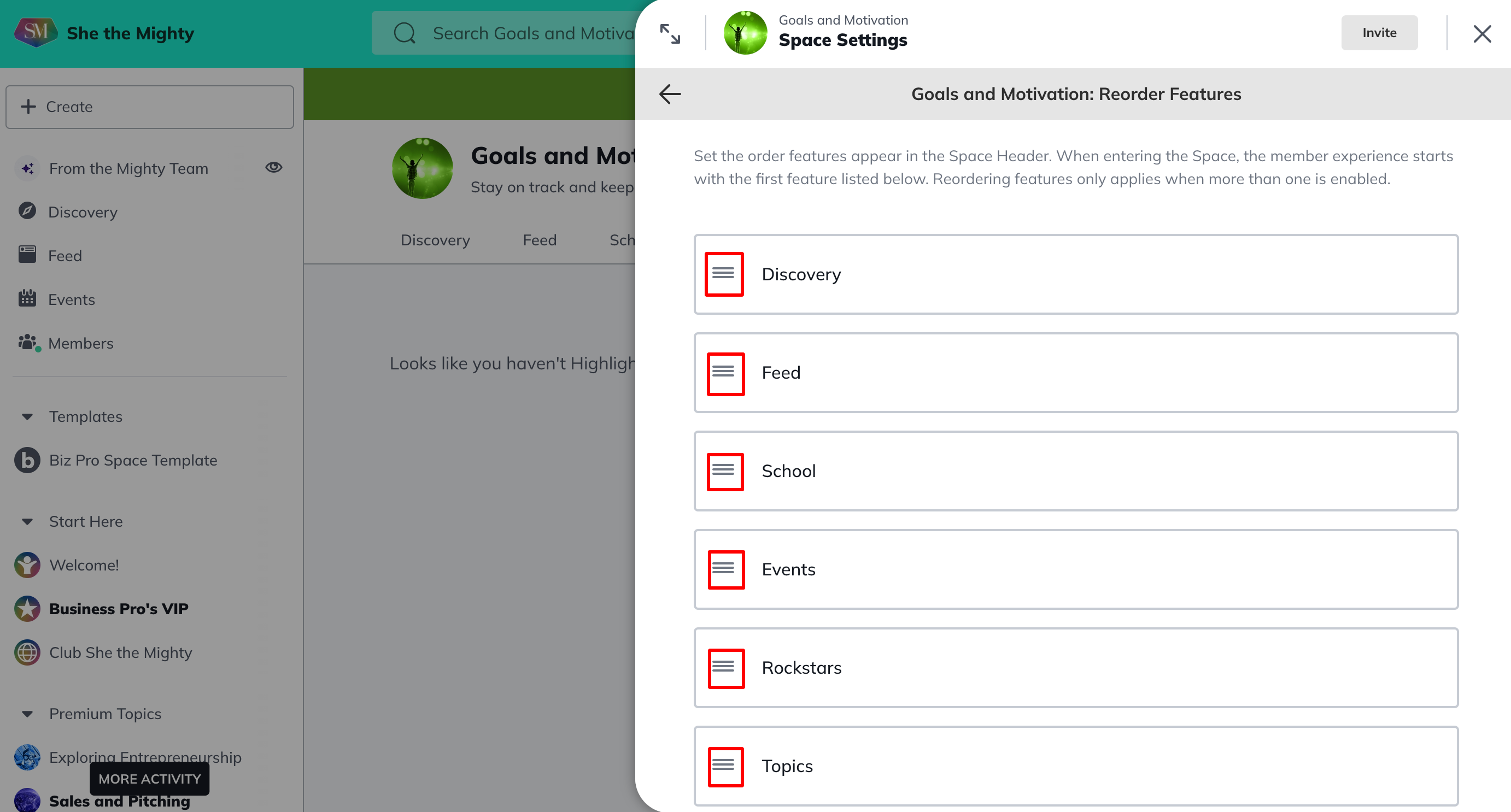
Task: Click the Search Goals and Motivation field
Action: pos(516,33)
